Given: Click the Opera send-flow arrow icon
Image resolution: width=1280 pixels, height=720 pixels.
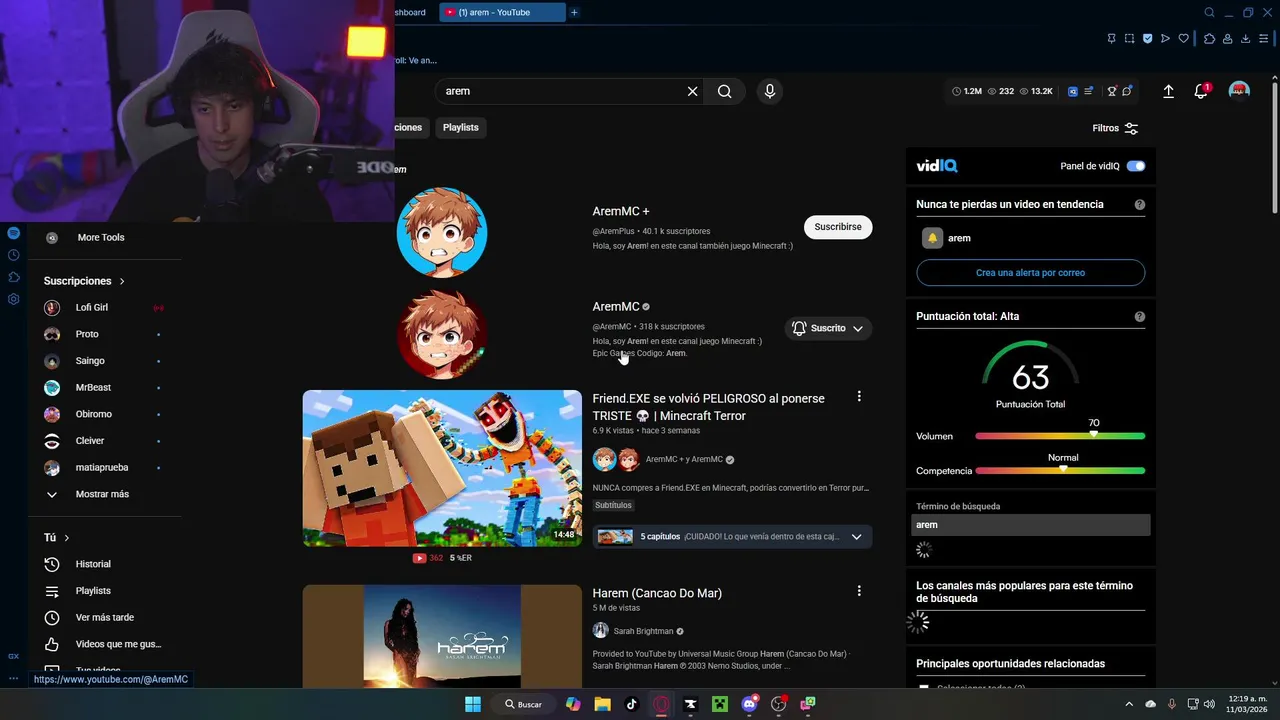Looking at the screenshot, I should 1165,39.
